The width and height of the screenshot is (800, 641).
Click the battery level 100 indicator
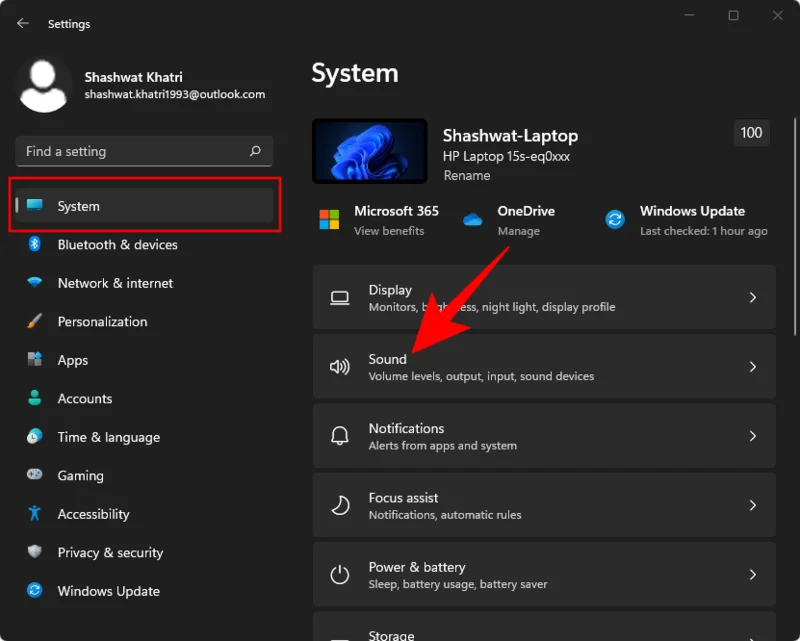pos(751,132)
